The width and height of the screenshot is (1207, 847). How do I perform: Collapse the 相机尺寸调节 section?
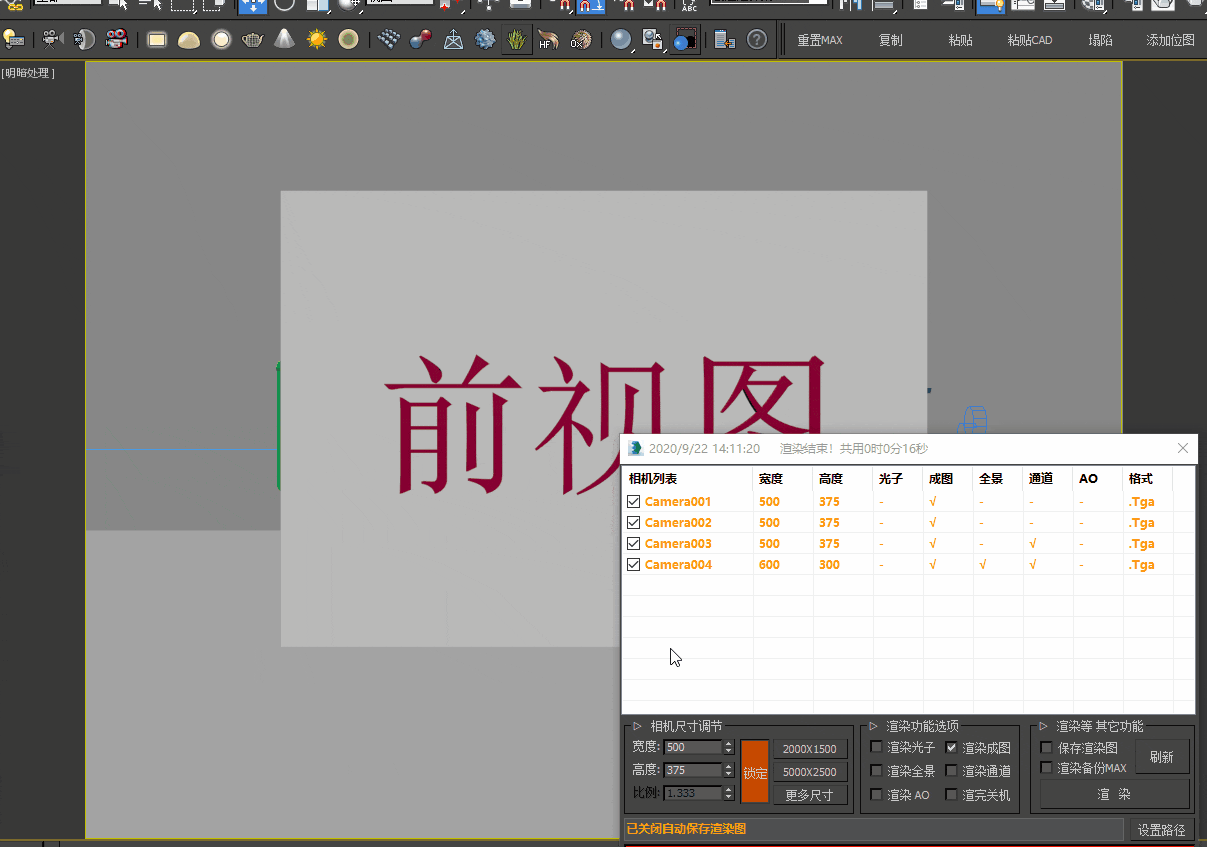click(637, 726)
